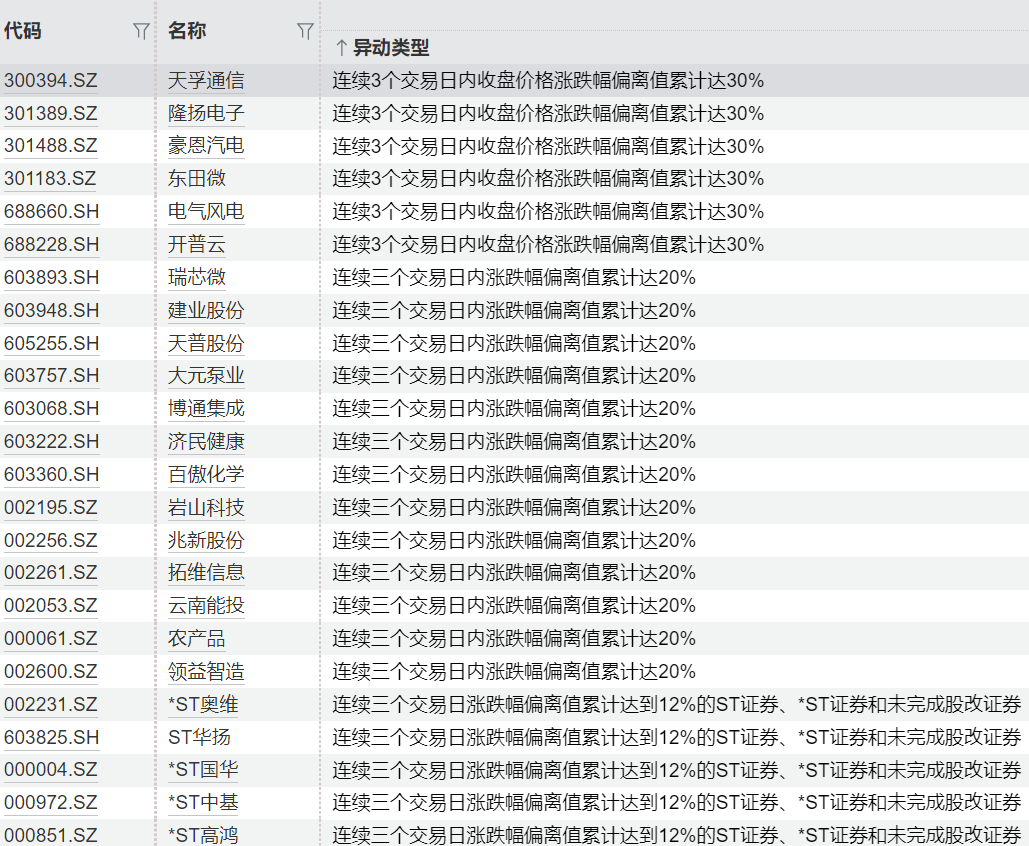
Task: Open stock code 000972.SZ
Action: point(51,802)
